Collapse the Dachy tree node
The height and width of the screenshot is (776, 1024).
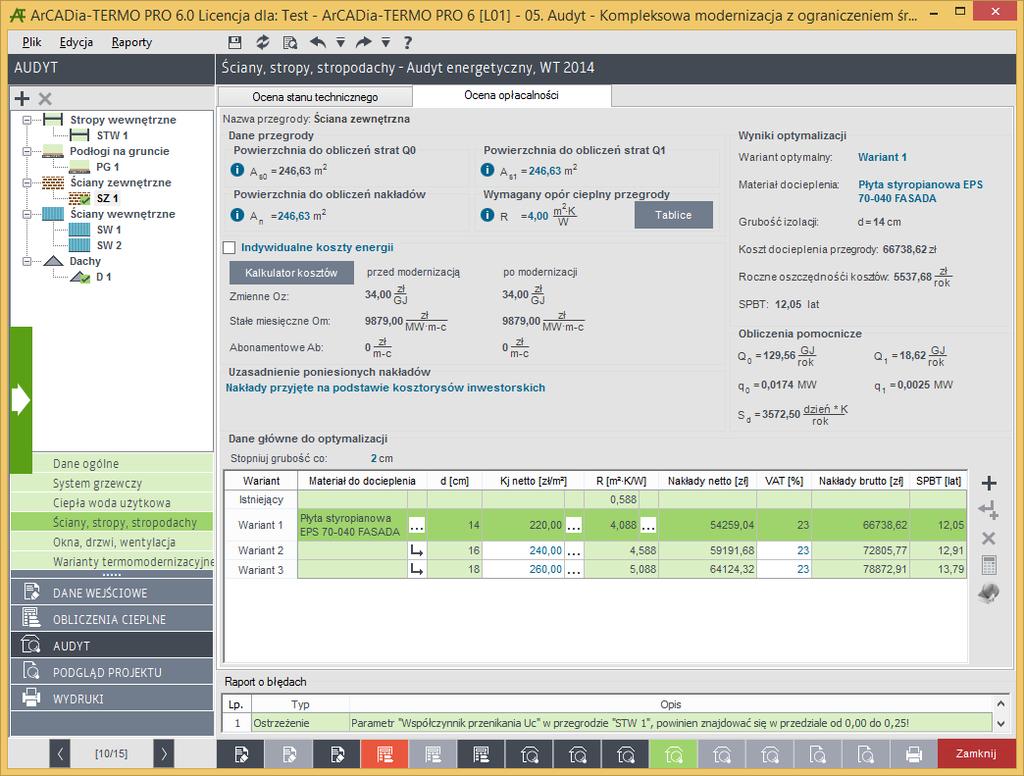coord(27,261)
